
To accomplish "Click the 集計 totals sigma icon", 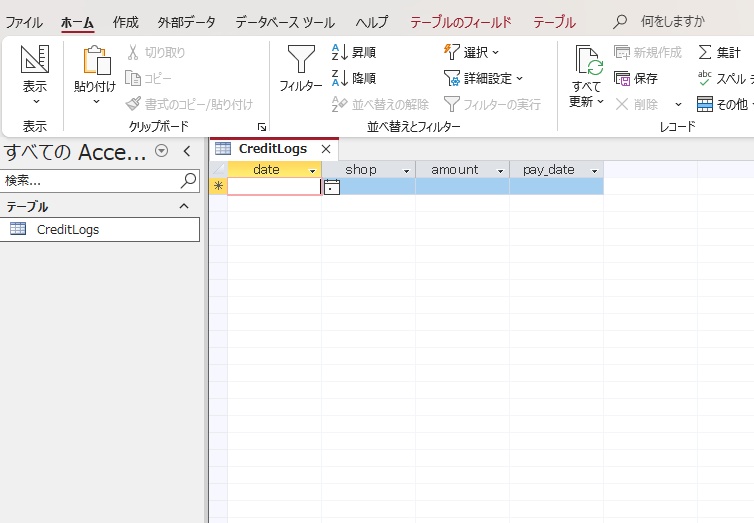I will [x=705, y=52].
